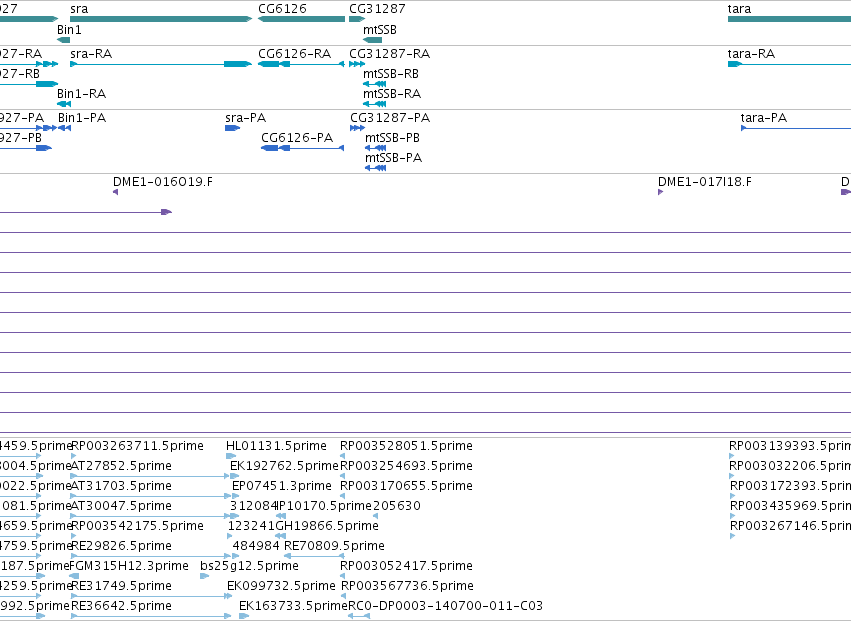Click the tara-PA protein label
Image resolution: width=851 pixels, height=621 pixels.
click(764, 118)
